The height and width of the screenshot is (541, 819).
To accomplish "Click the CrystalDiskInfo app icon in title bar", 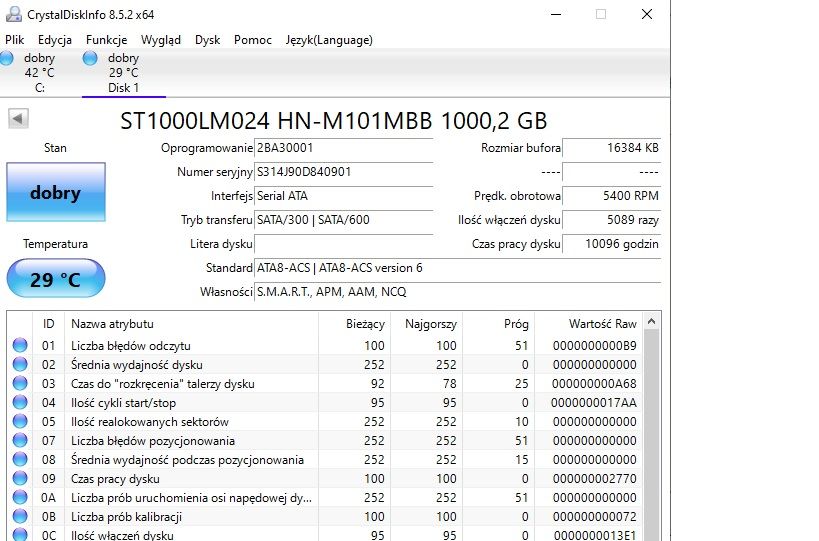I will click(14, 14).
